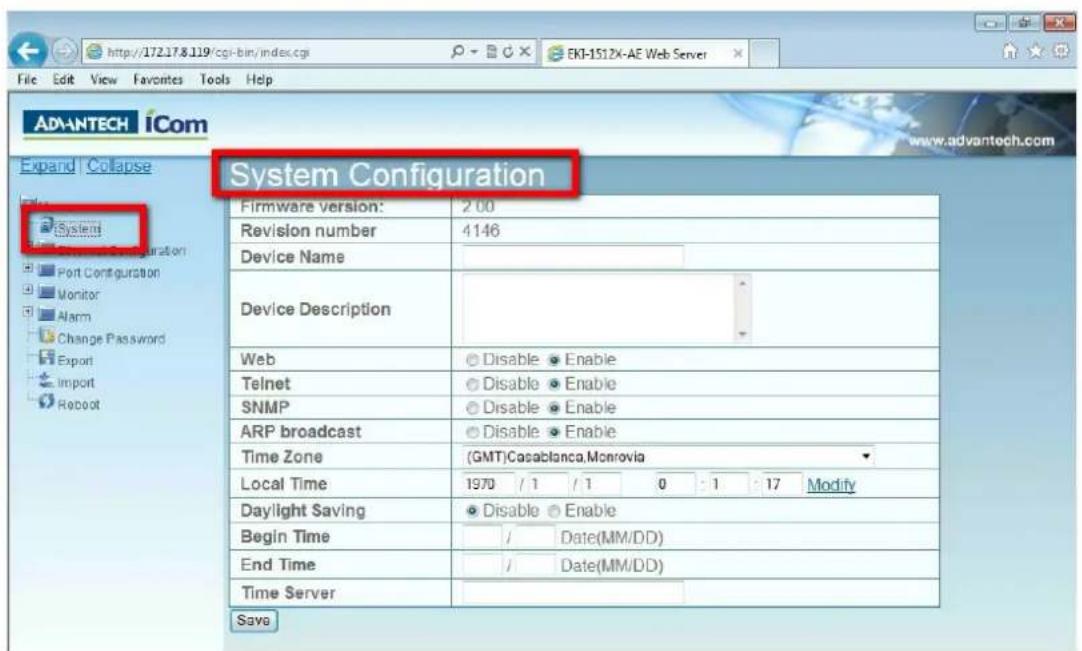Click the Reboot icon in tree
1082x651 pixels.
46,401
